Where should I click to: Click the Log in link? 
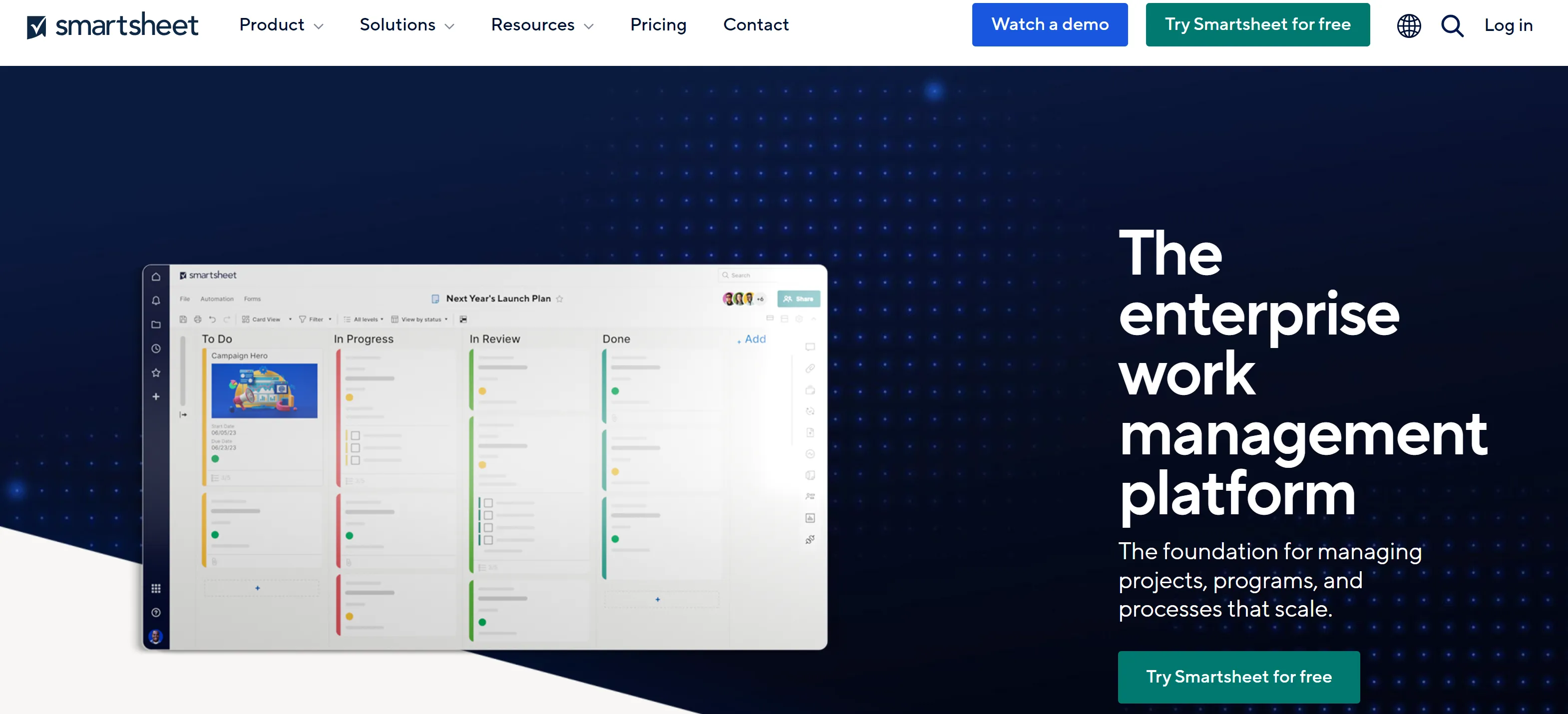[x=1508, y=25]
